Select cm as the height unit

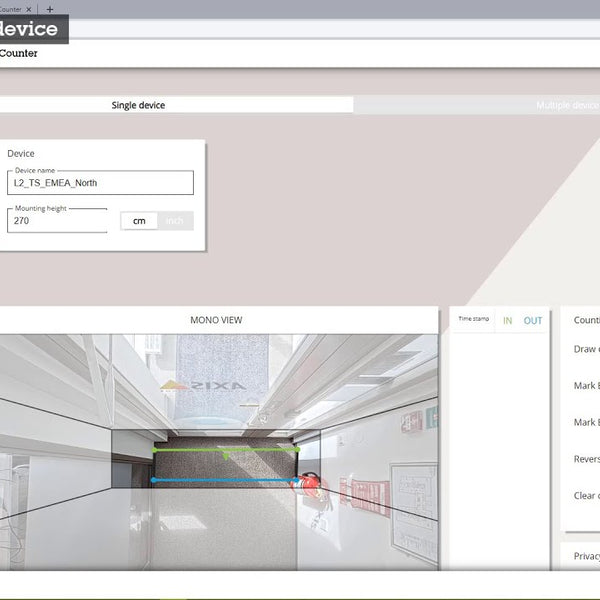point(139,221)
